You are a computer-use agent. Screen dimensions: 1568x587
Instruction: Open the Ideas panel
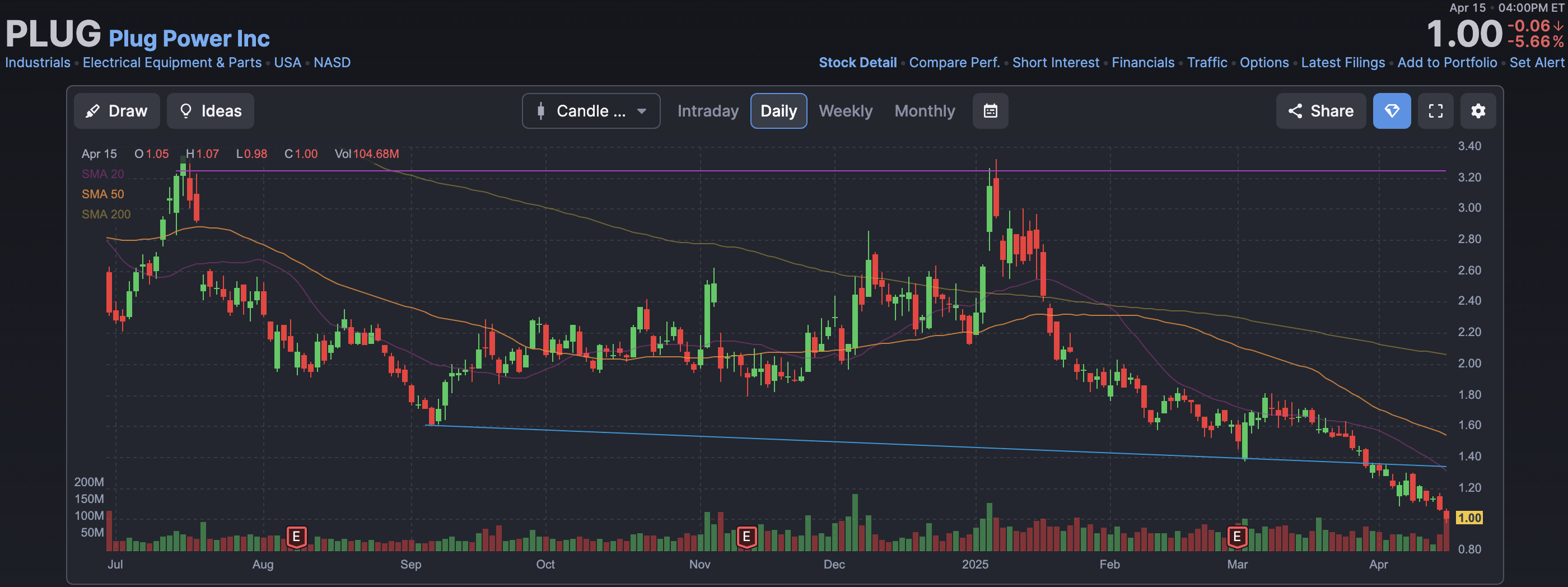tap(211, 111)
